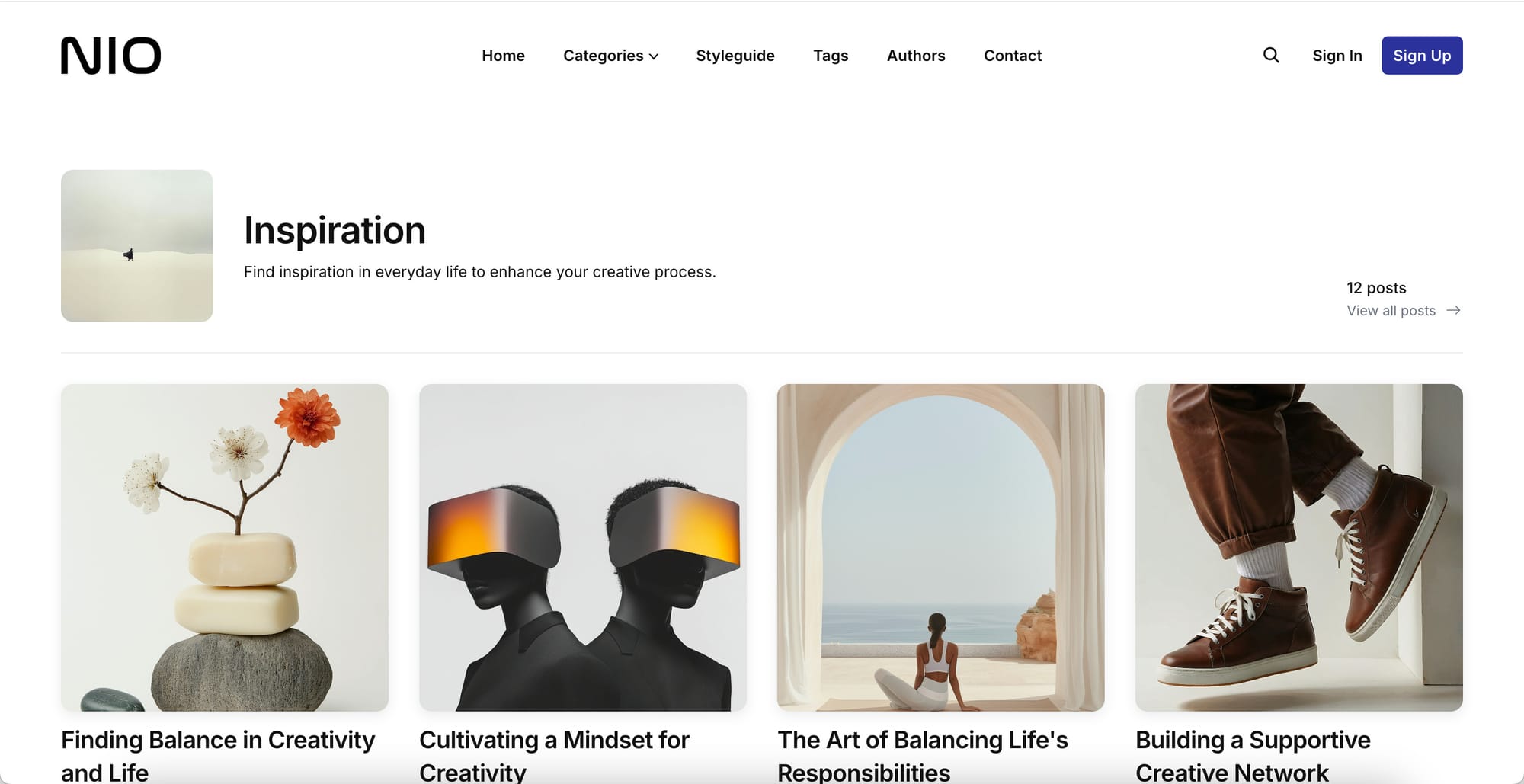Go to the Styleguide page

pyautogui.click(x=735, y=56)
